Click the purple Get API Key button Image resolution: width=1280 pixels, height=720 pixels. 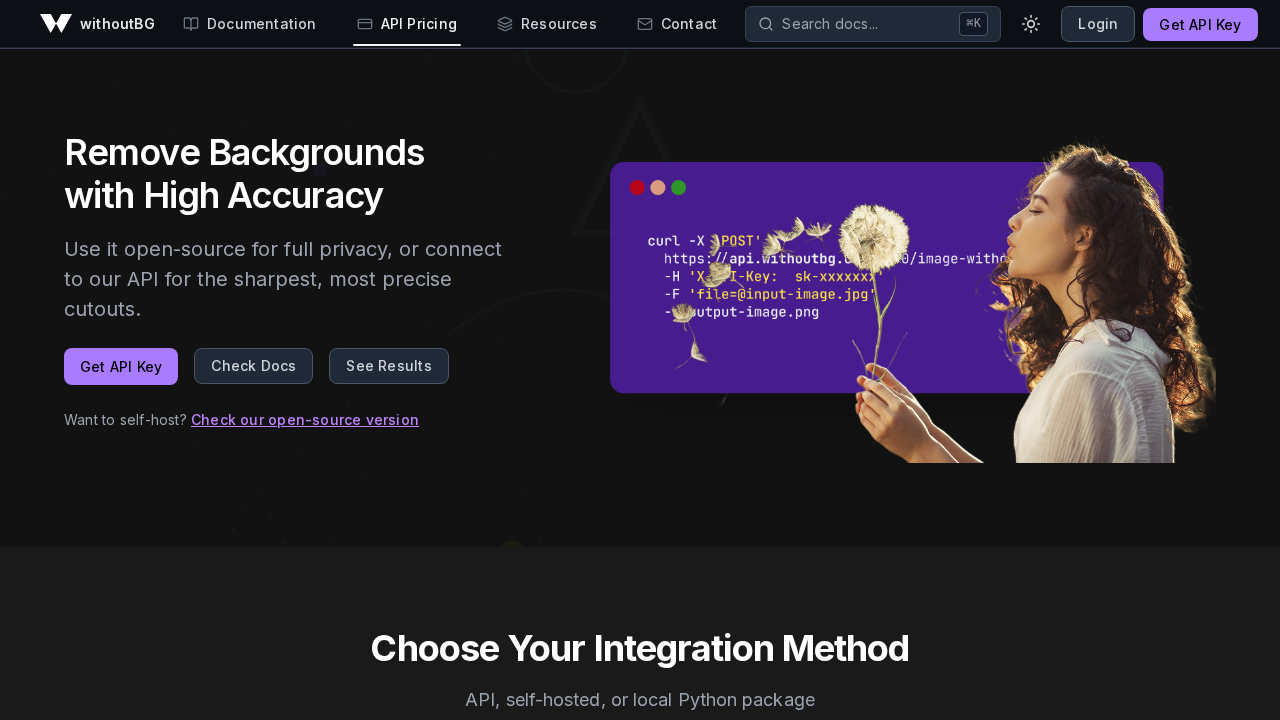tap(1200, 23)
